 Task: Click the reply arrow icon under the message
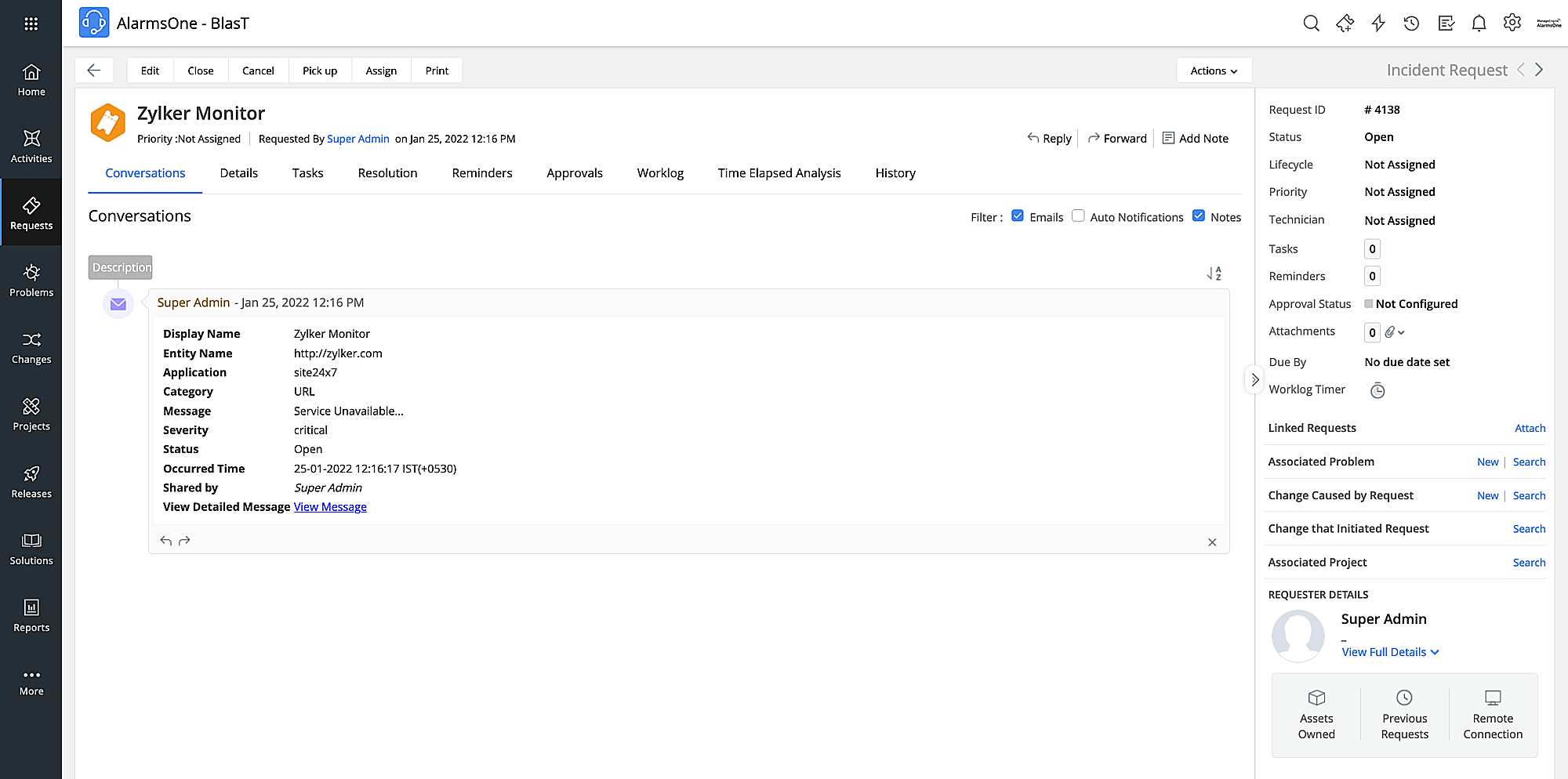(165, 541)
